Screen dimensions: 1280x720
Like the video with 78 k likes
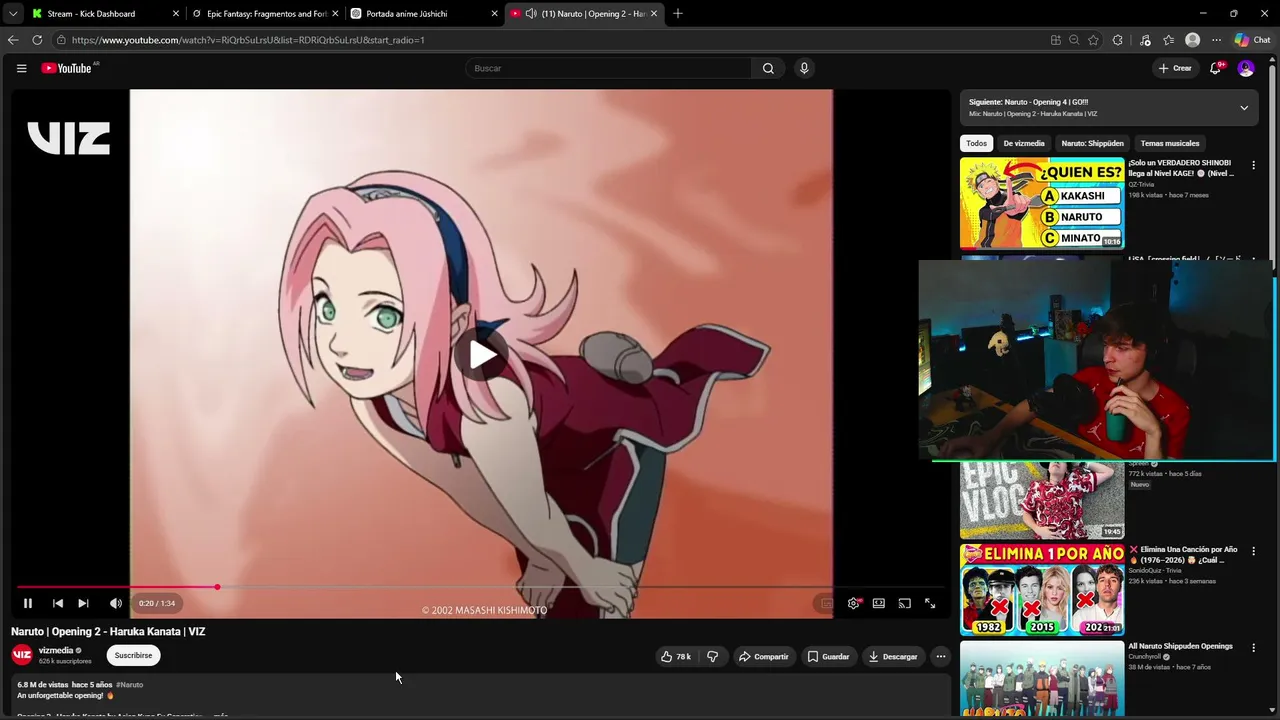tap(676, 656)
